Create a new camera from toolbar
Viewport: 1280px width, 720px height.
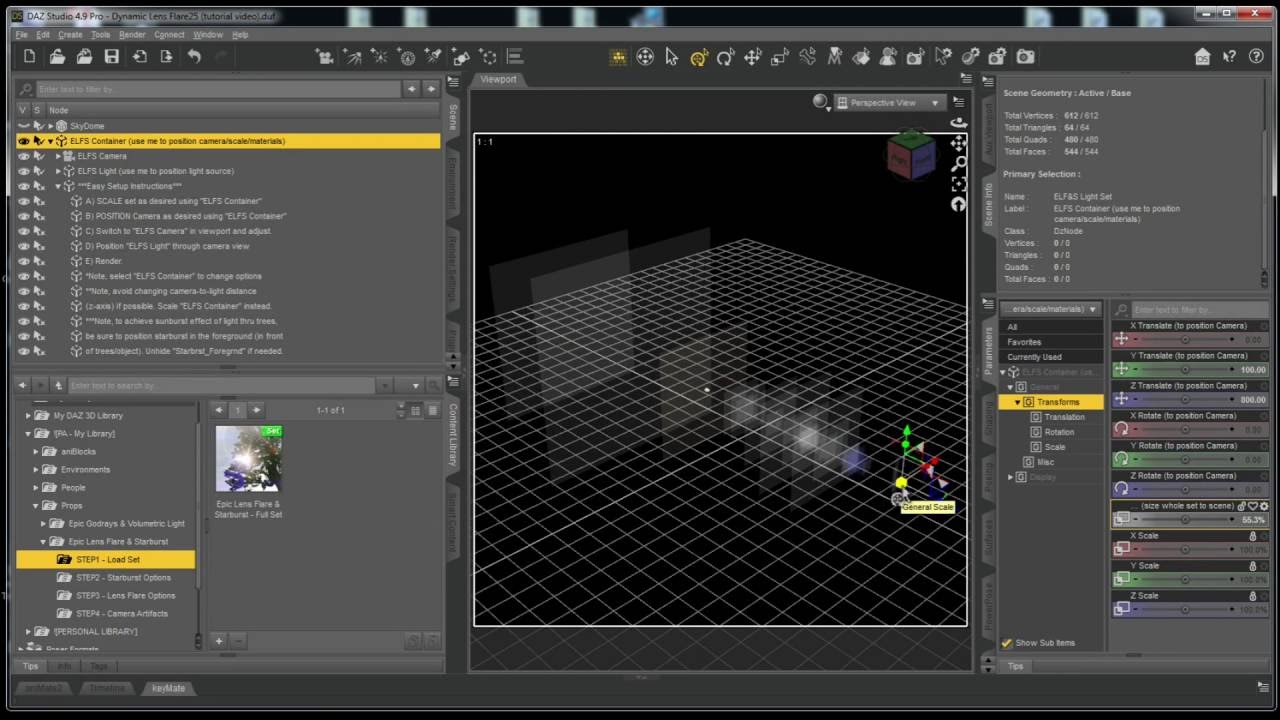pyautogui.click(x=324, y=57)
